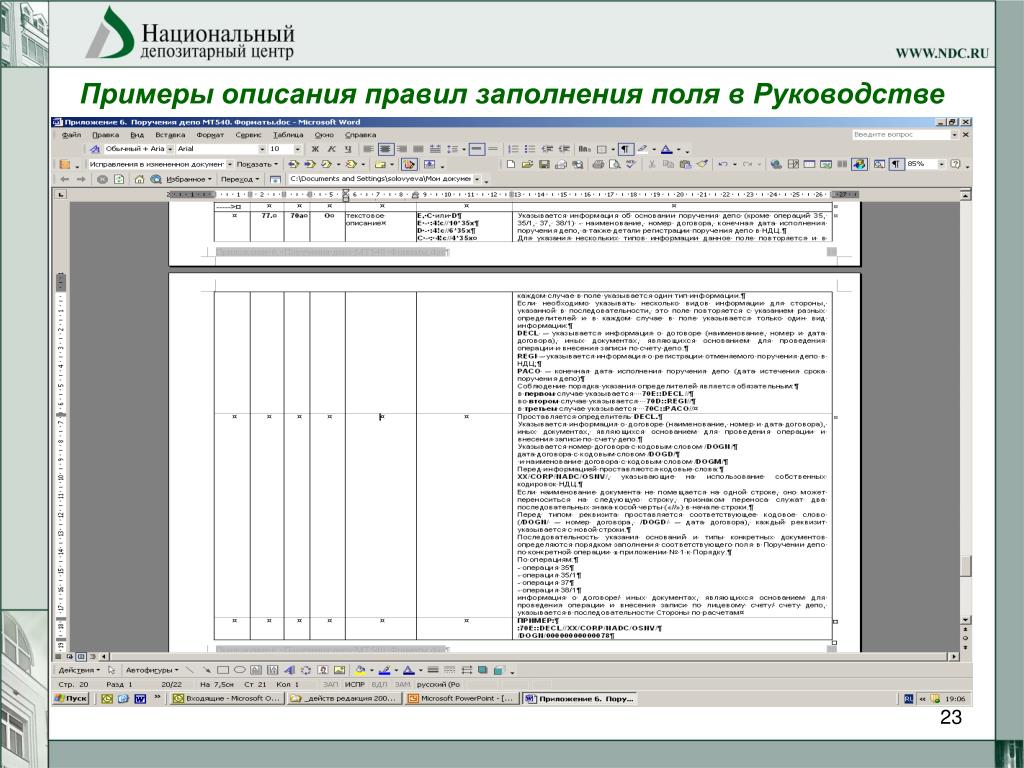Viewport: 1024px width, 768px height.
Task: Toggle underline formatting (Ч)
Action: pyautogui.click(x=348, y=149)
